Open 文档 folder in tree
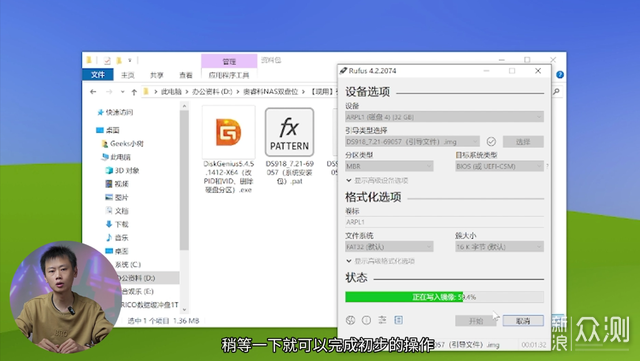Viewport: 640px width, 361px height. (x=117, y=211)
